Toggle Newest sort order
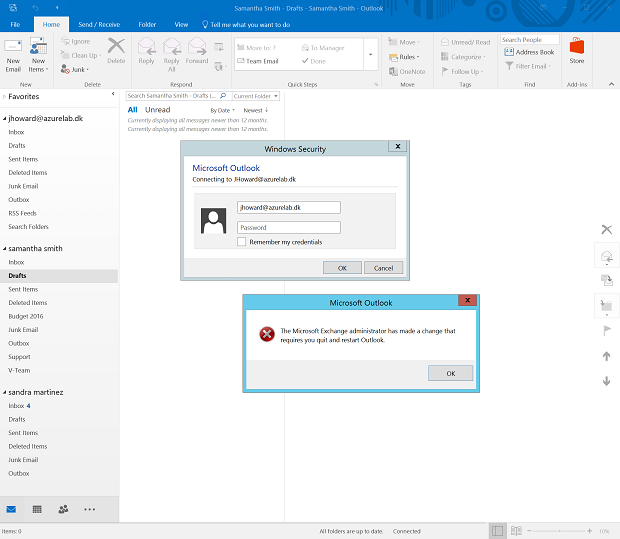The height and width of the screenshot is (539, 620). click(x=256, y=110)
